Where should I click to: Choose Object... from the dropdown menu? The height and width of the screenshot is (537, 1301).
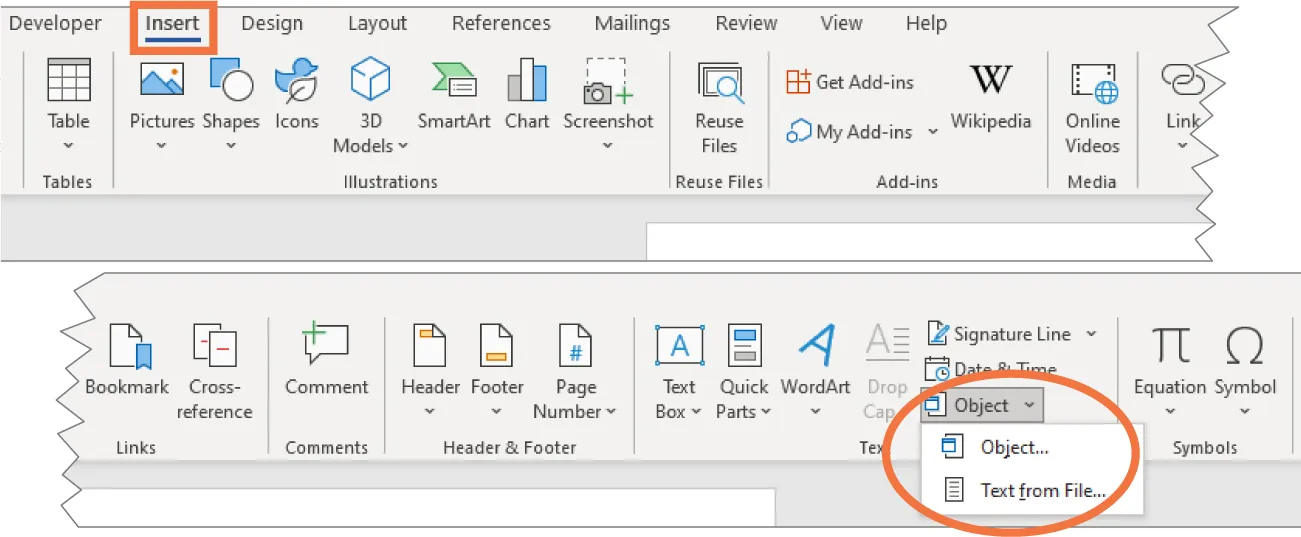tap(1014, 448)
